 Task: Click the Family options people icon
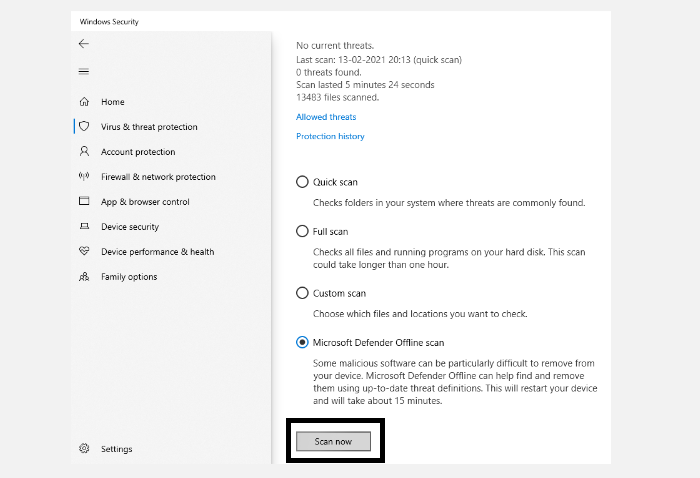tap(84, 277)
